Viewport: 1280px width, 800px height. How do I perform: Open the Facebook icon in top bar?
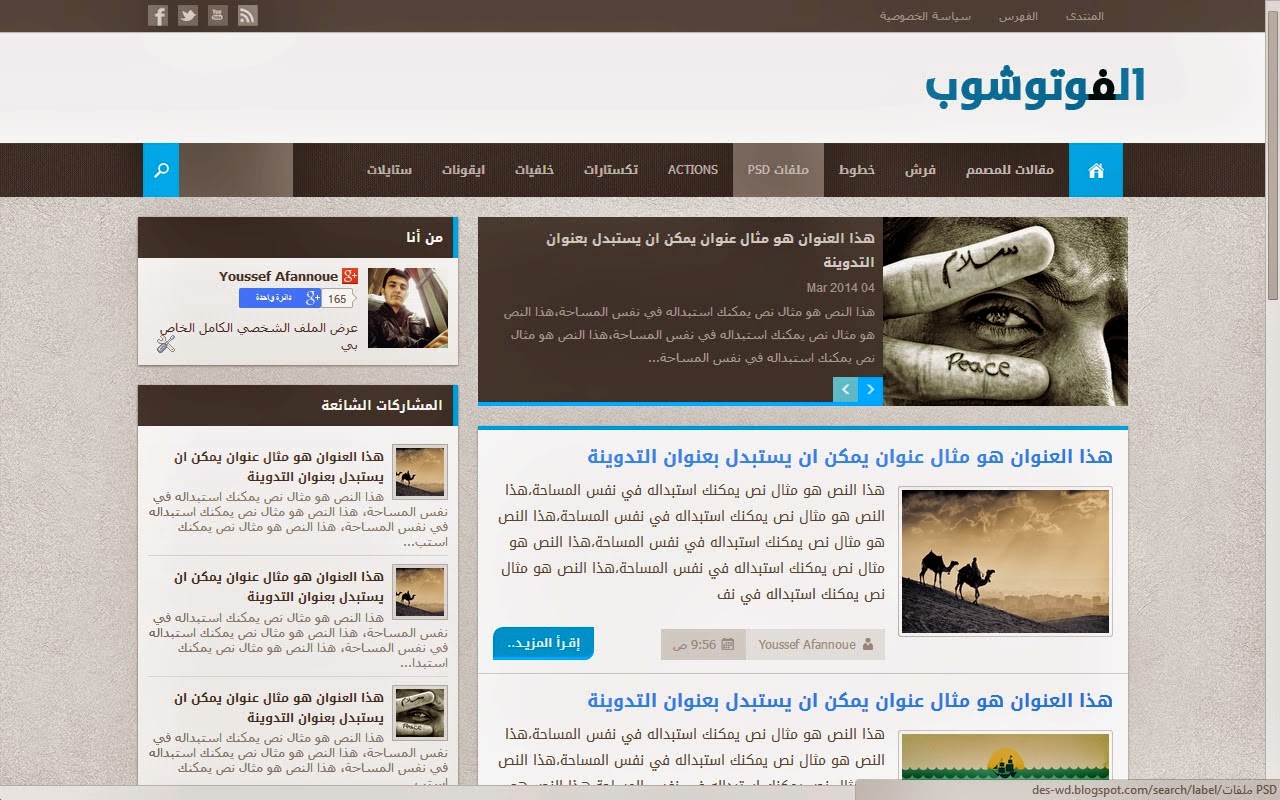(158, 15)
